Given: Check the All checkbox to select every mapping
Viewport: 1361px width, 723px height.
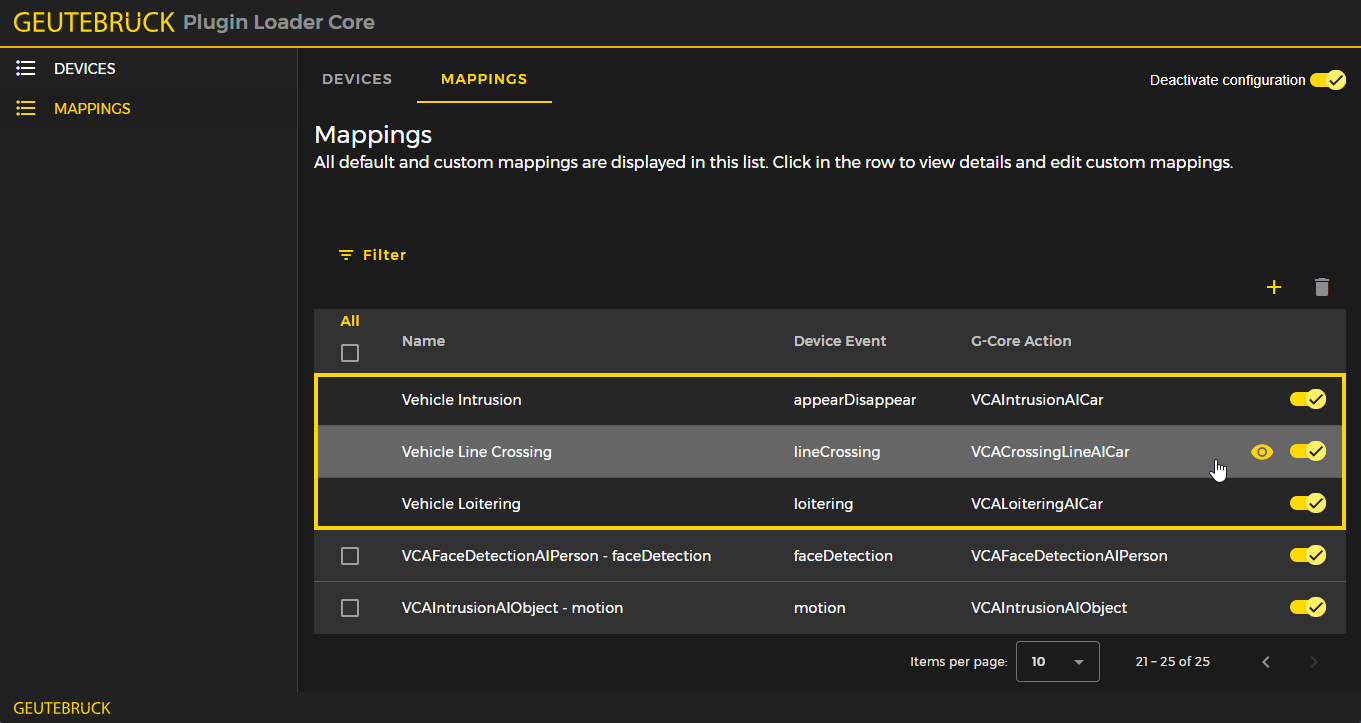Looking at the screenshot, I should click(x=349, y=352).
